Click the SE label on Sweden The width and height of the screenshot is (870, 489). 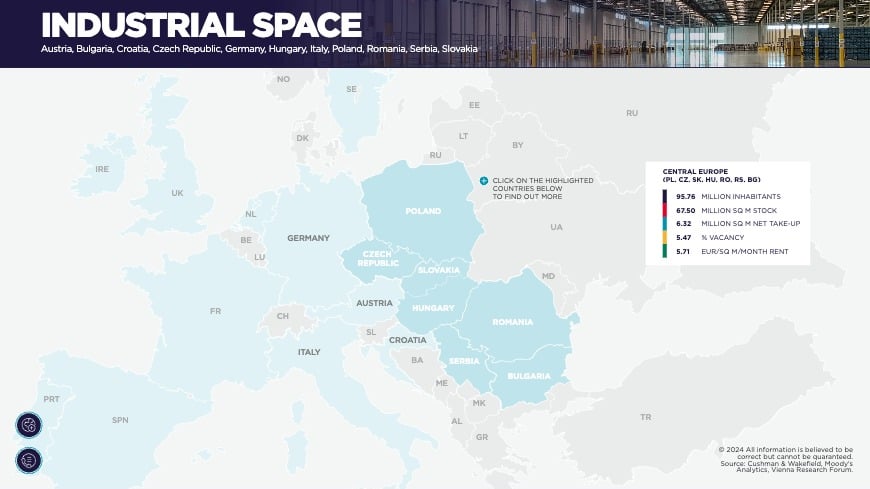click(351, 89)
